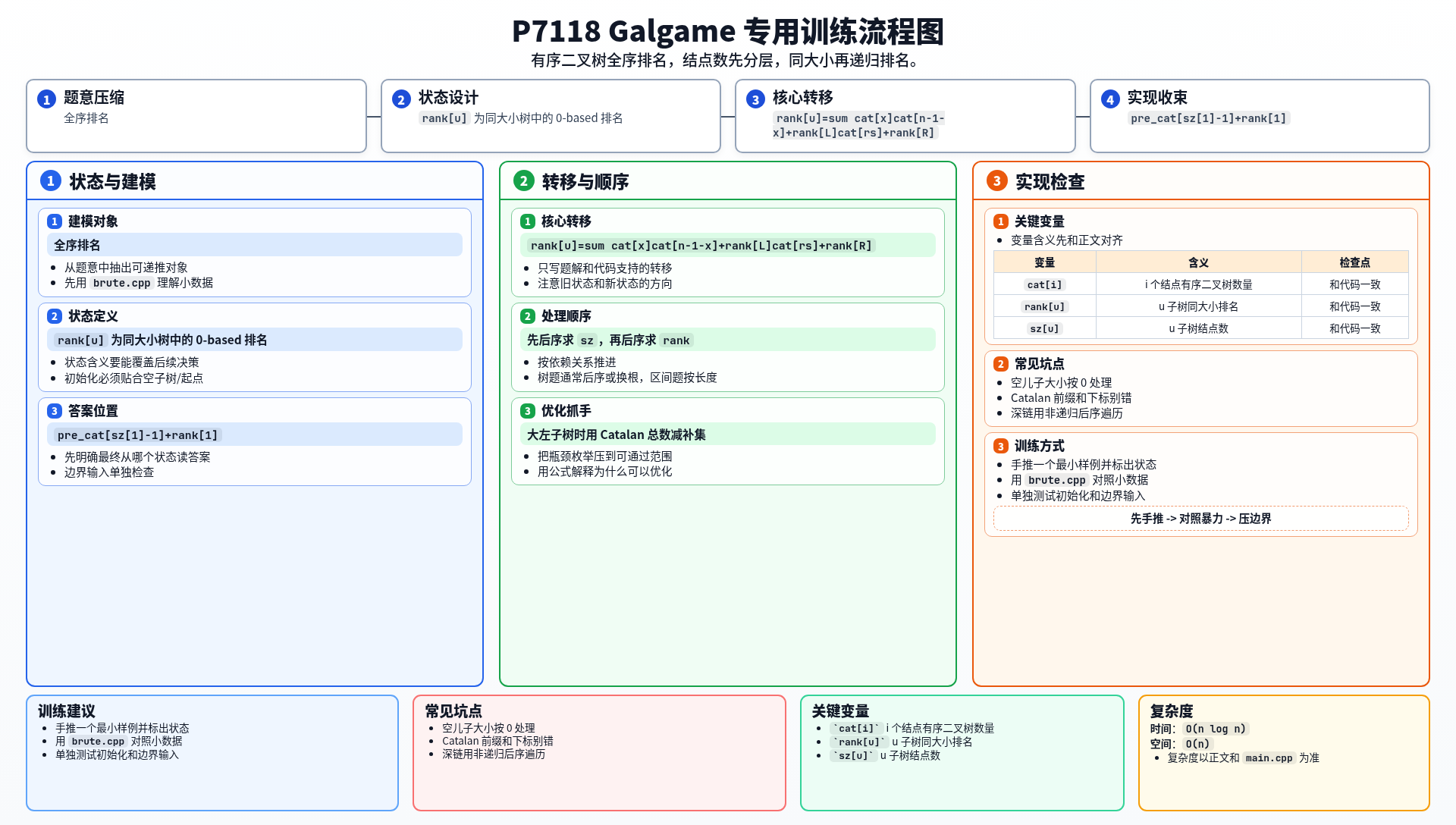Click the blue 1 badge of 状态与建模 column
Image resolution: width=1456 pixels, height=825 pixels.
pos(51,180)
